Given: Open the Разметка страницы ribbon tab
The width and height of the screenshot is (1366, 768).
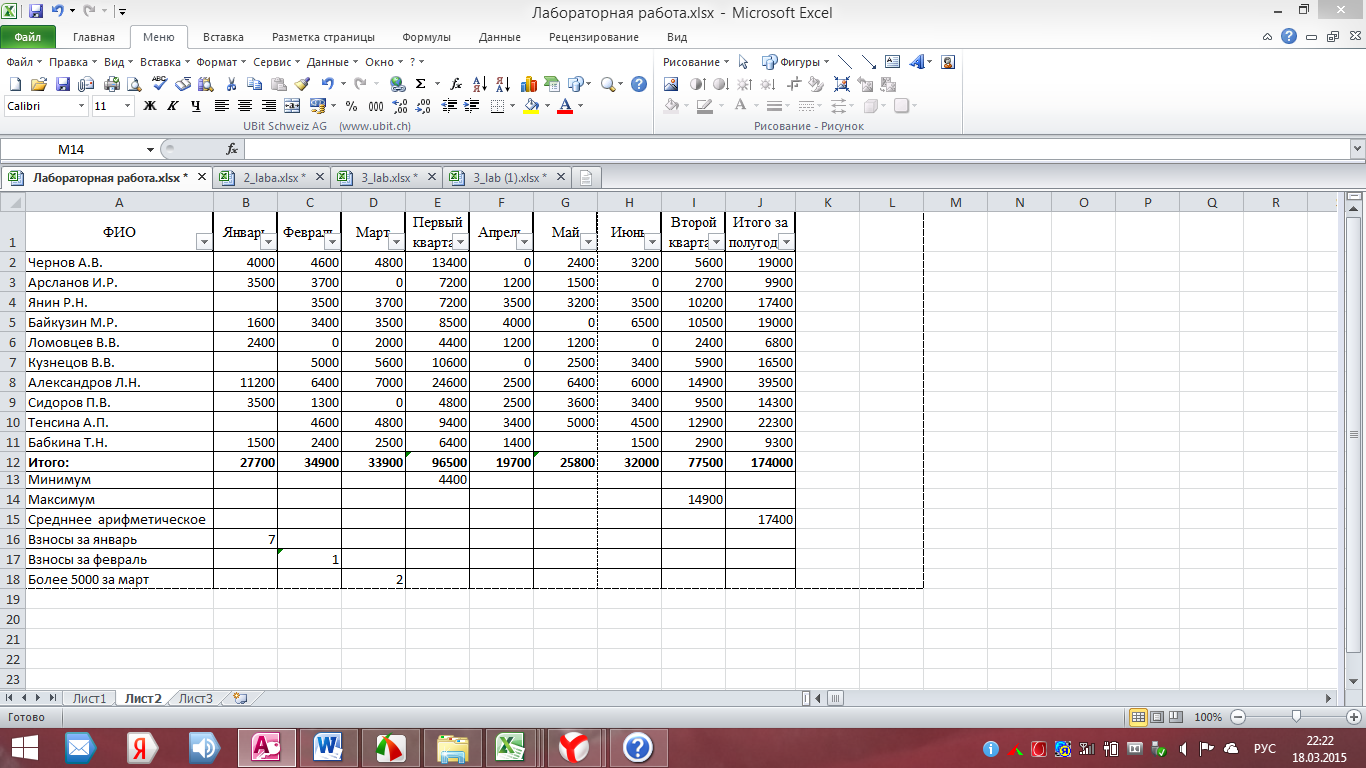Looking at the screenshot, I should coord(323,37).
